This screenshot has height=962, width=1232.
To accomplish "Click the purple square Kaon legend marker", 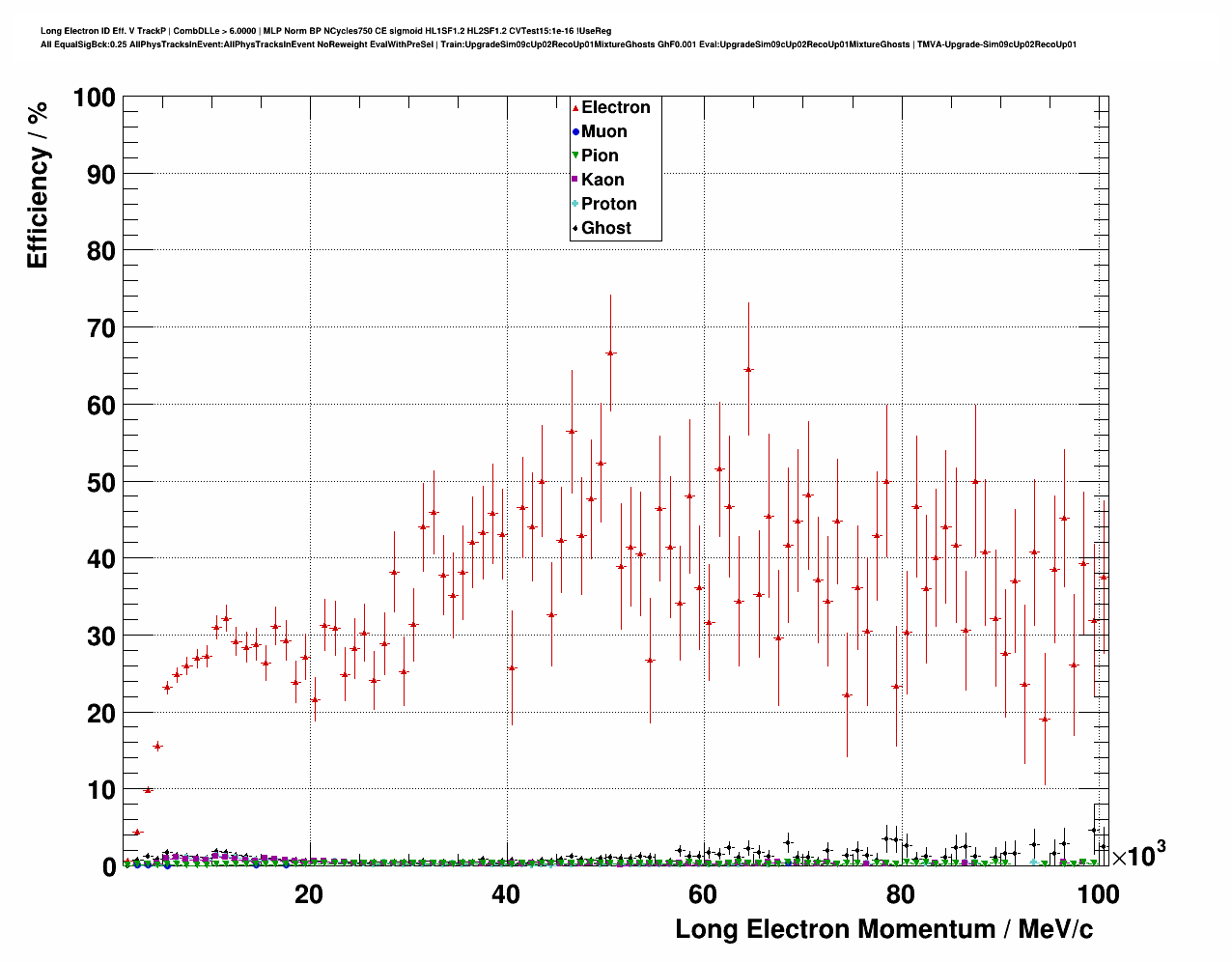I will pos(575,180).
